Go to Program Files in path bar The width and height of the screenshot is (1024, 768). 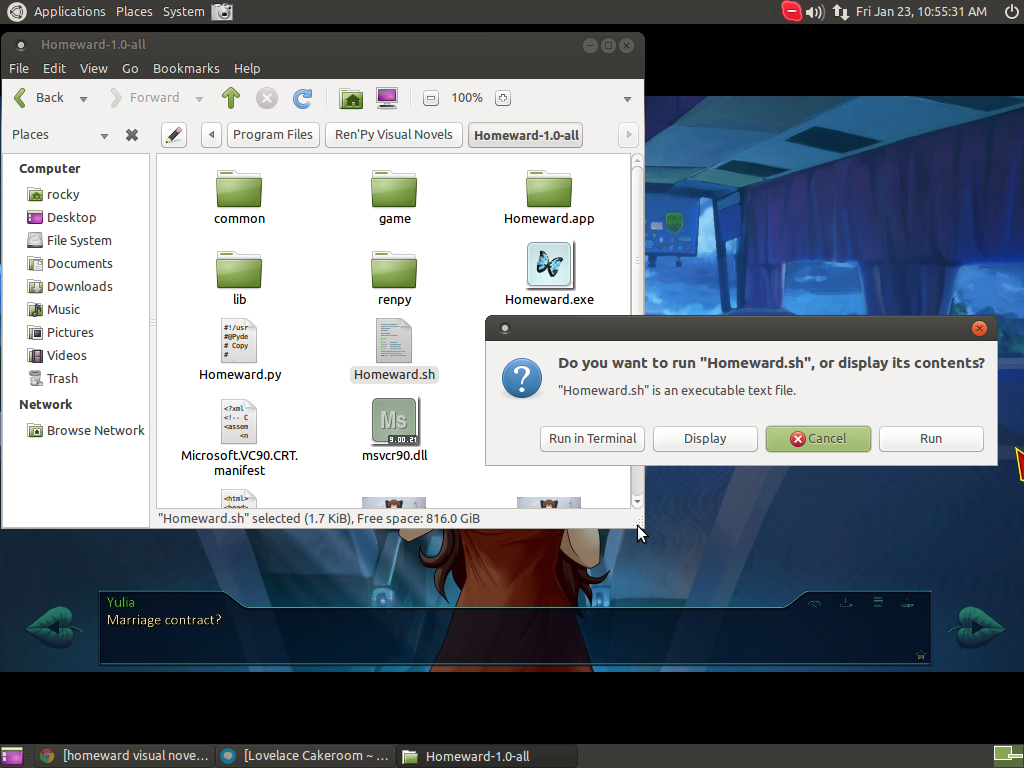(x=273, y=135)
